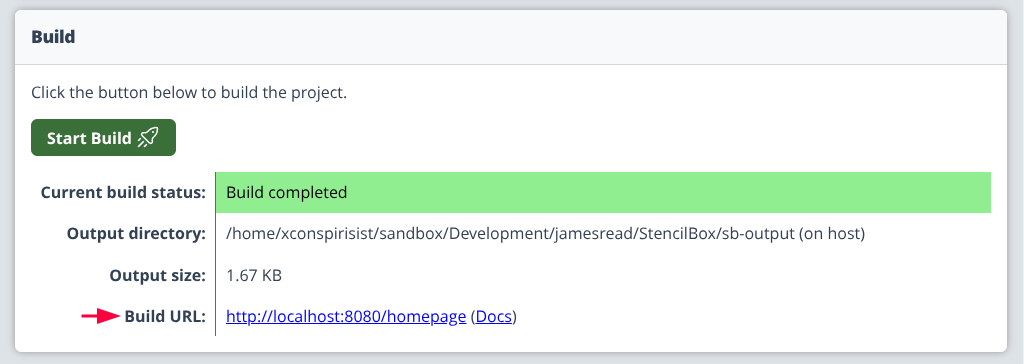Click the Output directory label
Viewport: 1024px width, 364px height.
tap(136, 234)
